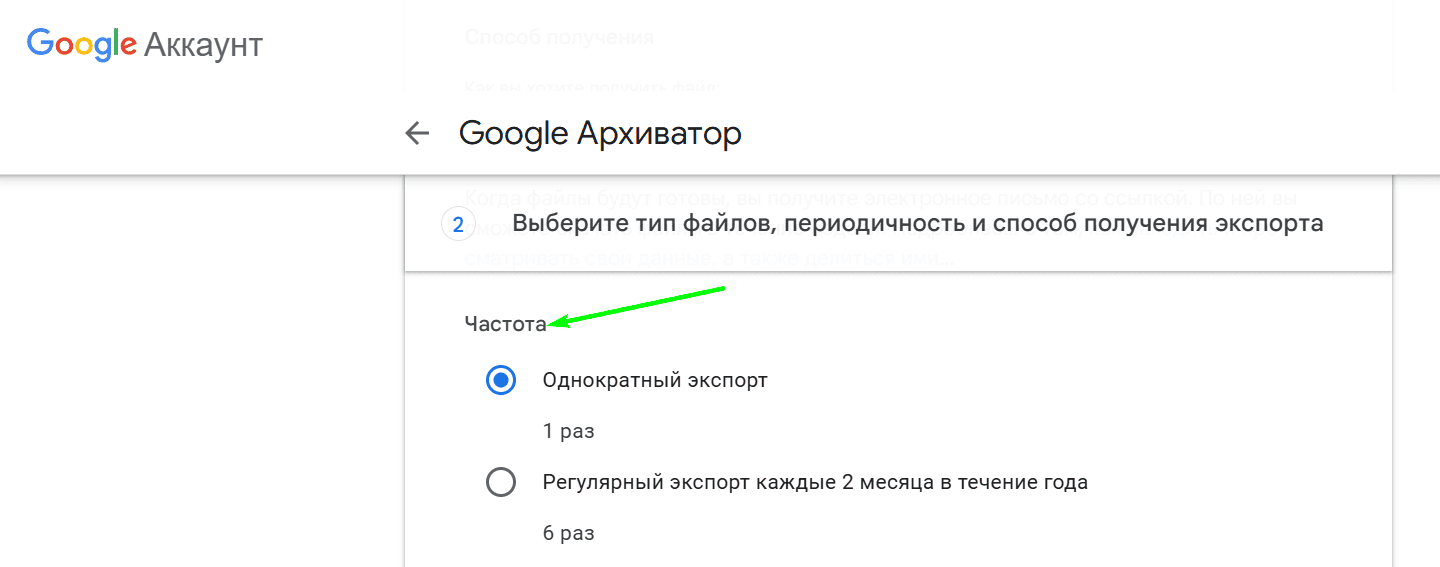Viewport: 1440px width, 567px height.
Task: Go back using the left arrow icon
Action: click(x=417, y=134)
